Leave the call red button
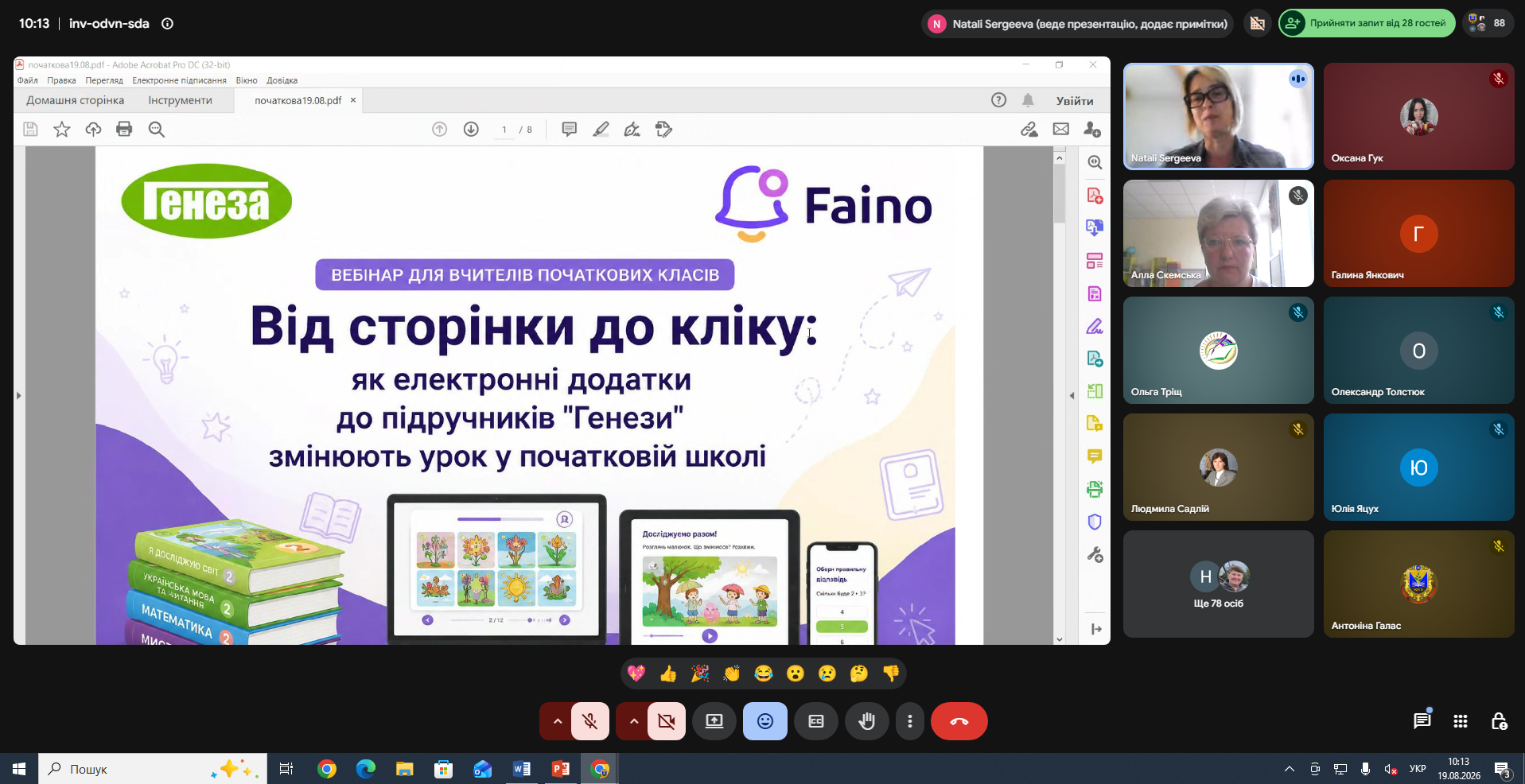The height and width of the screenshot is (784, 1525). 959,721
